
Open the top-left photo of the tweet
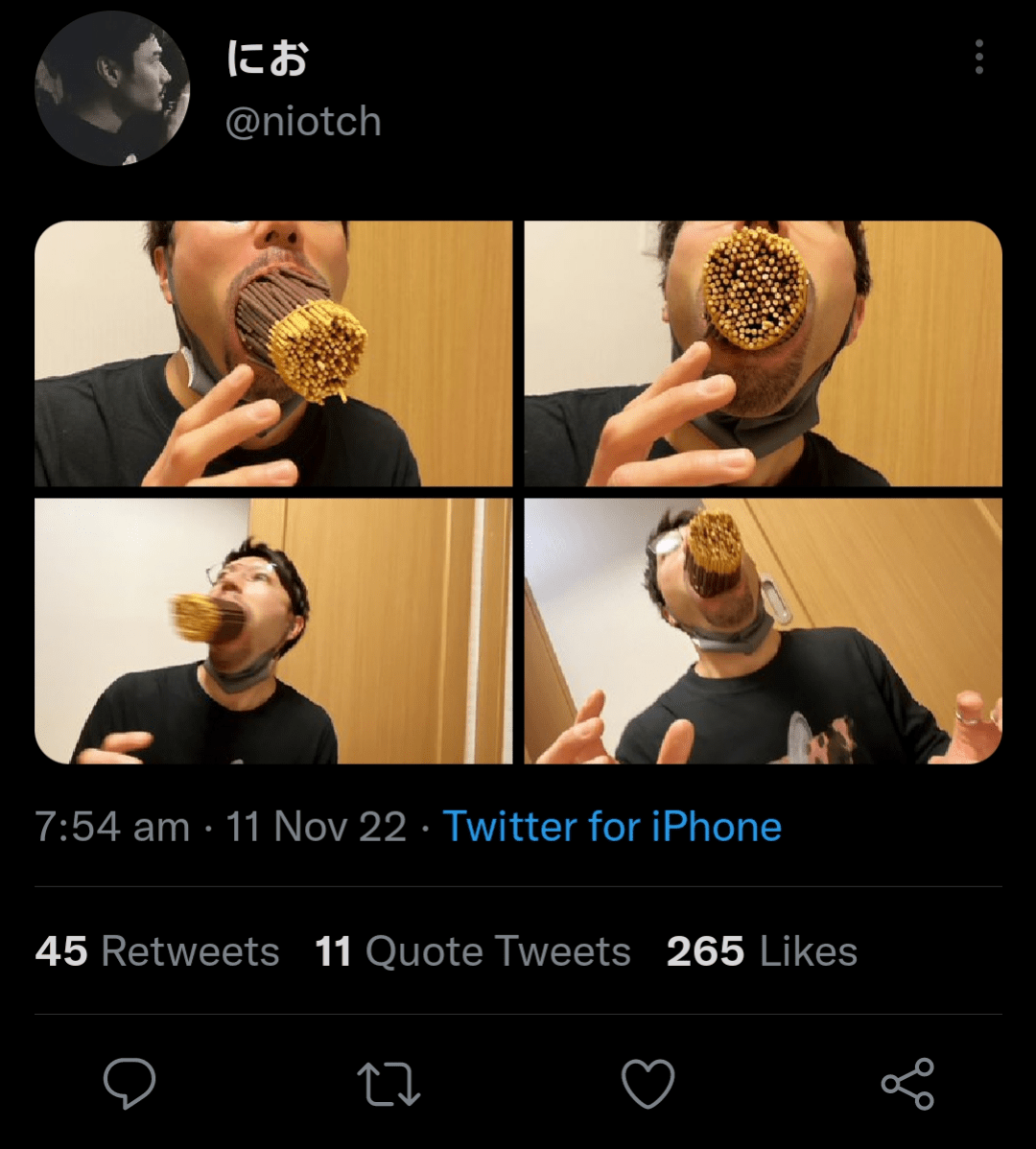pos(273,354)
